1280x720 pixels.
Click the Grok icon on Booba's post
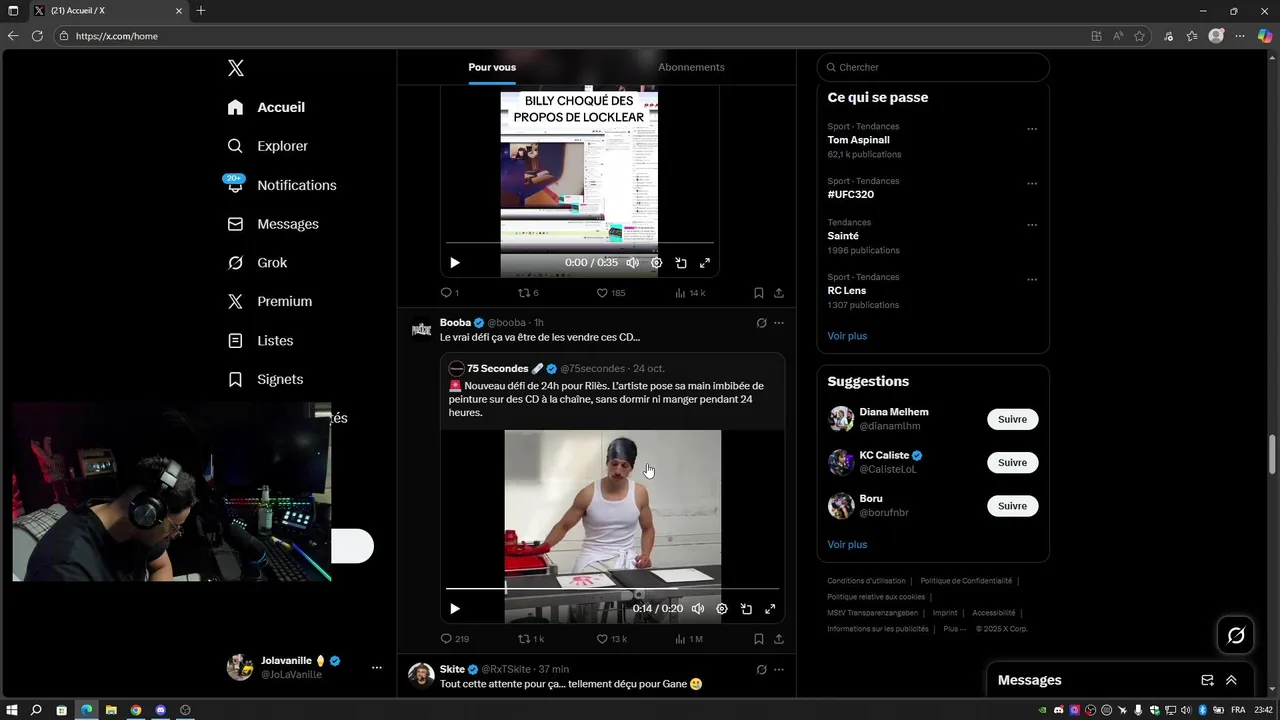pyautogui.click(x=761, y=323)
